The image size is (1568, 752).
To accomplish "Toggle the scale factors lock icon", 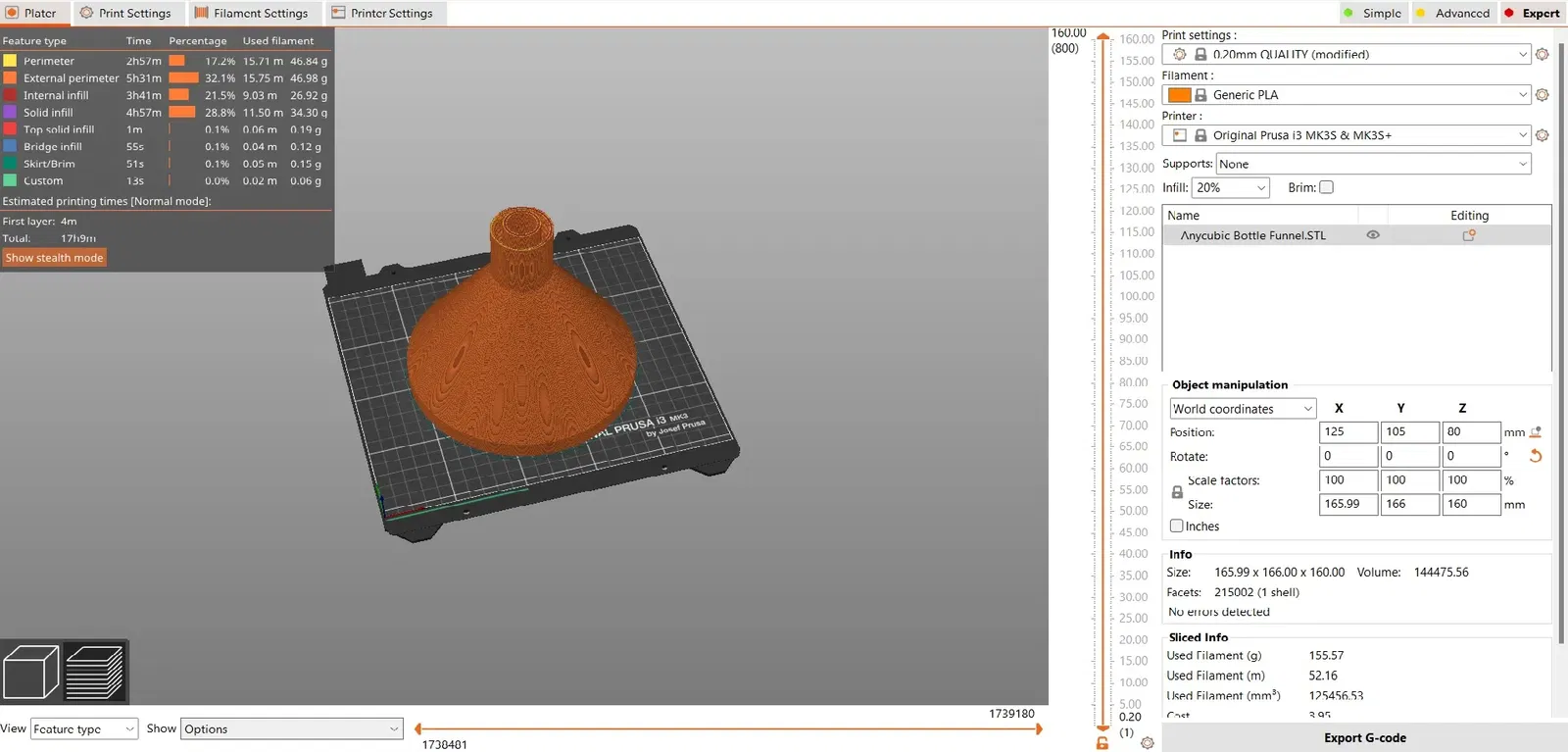I will point(1177,492).
